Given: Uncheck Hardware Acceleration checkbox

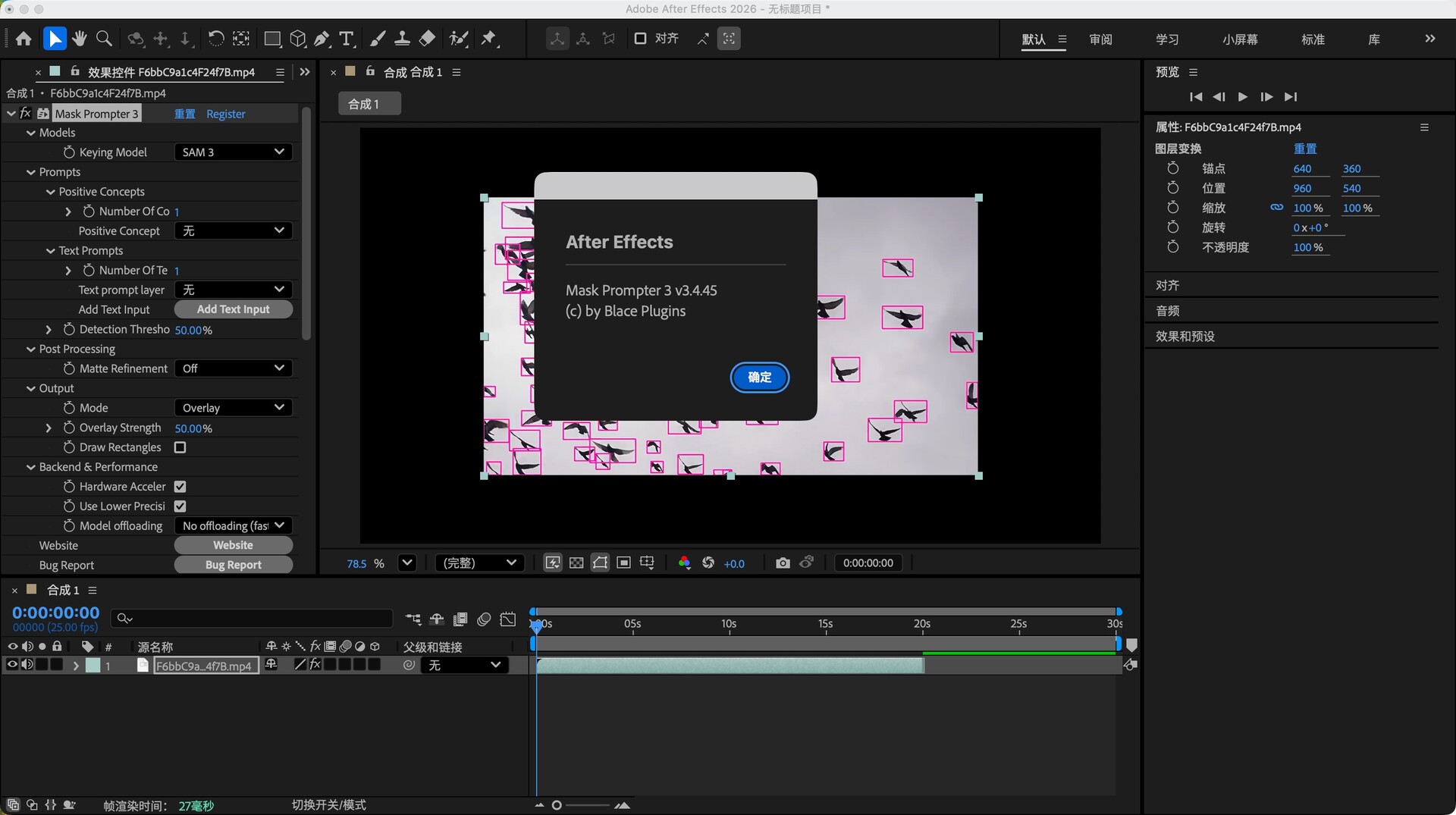Looking at the screenshot, I should (180, 487).
